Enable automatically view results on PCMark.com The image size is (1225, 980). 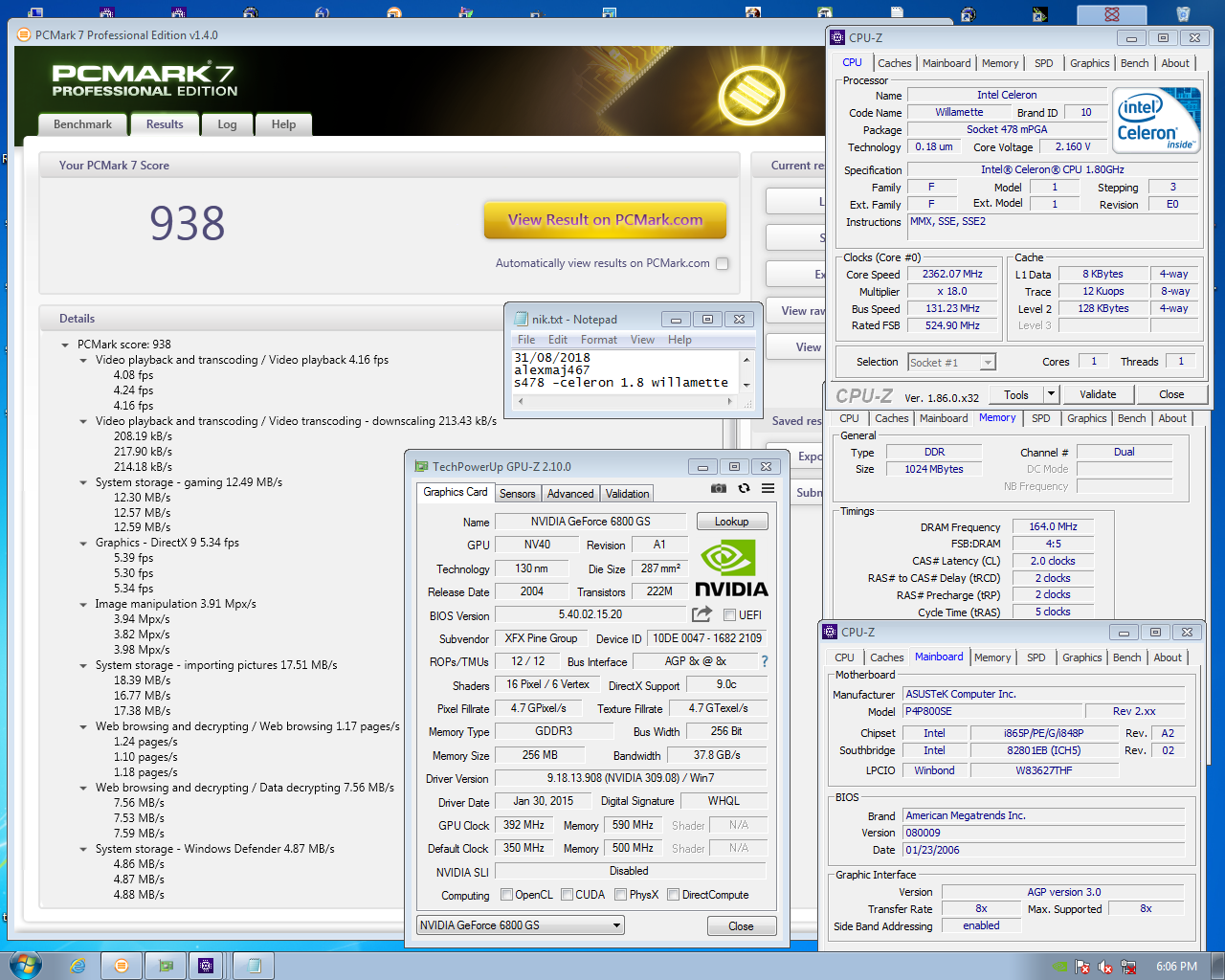(723, 263)
